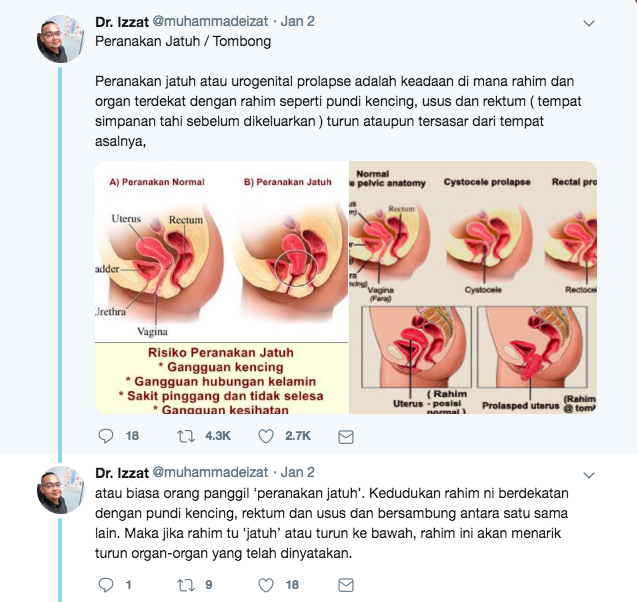Open the pelvic anatomy prolapse image
This screenshot has width=637, height=602.
click(473, 288)
